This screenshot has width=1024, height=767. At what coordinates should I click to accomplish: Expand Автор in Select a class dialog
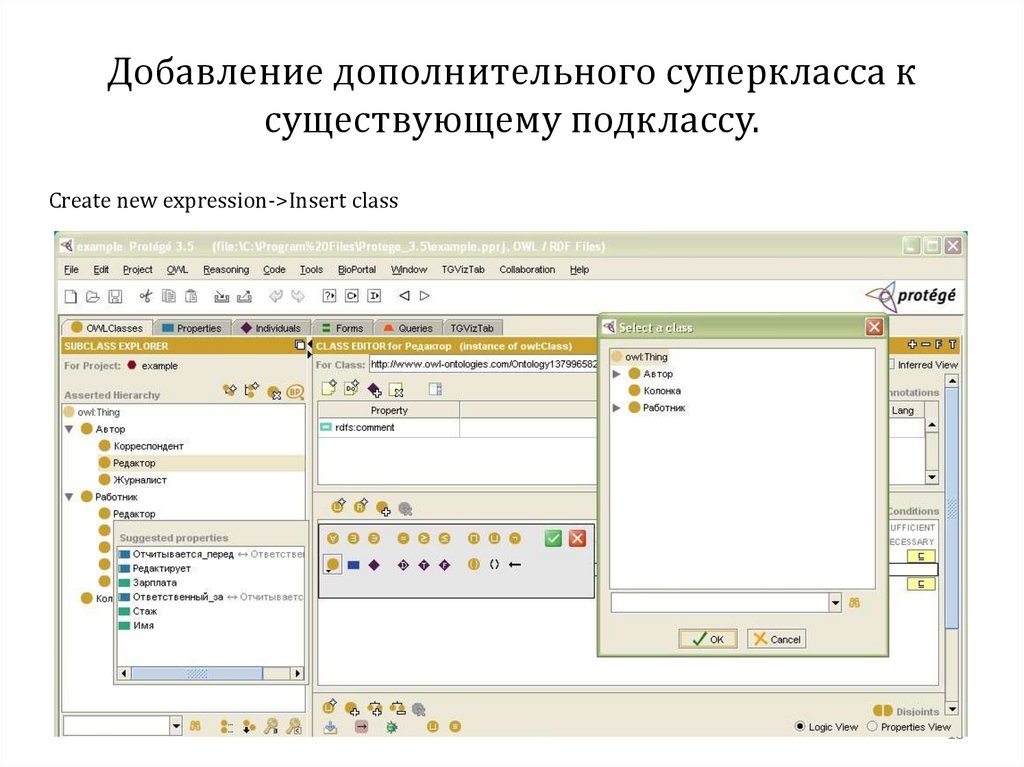[616, 374]
